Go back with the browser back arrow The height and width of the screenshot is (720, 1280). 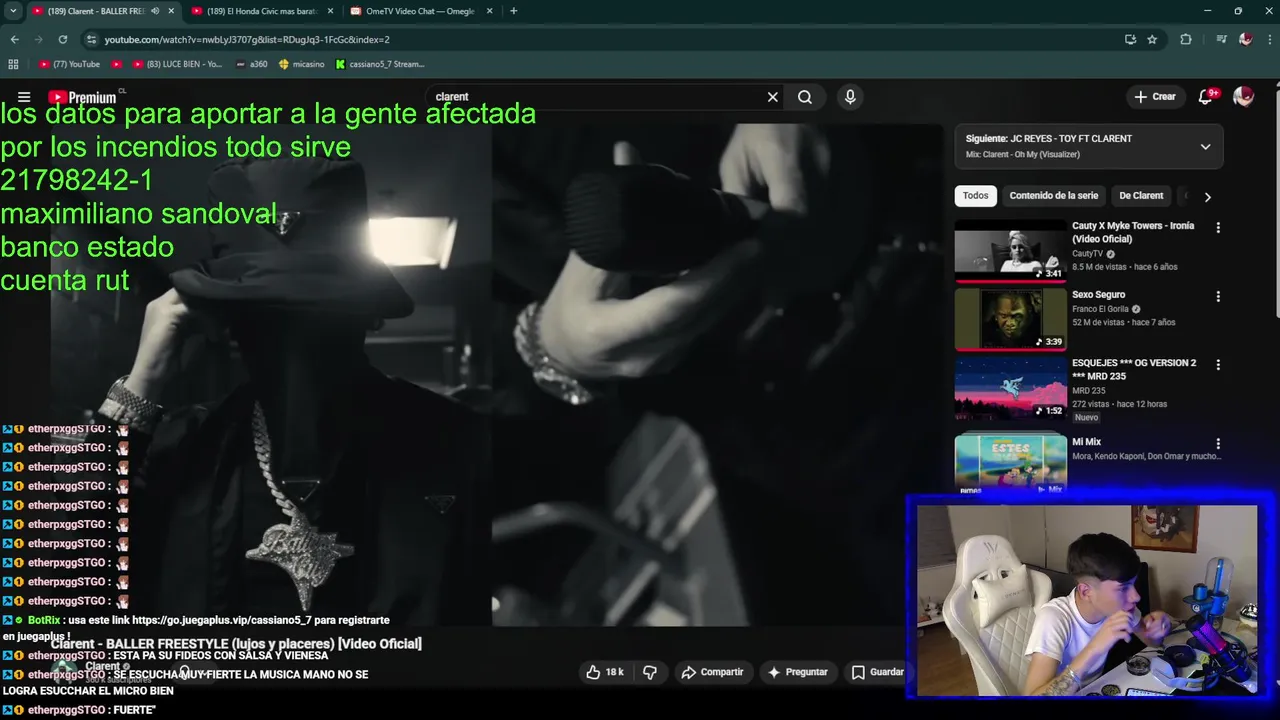tap(14, 39)
